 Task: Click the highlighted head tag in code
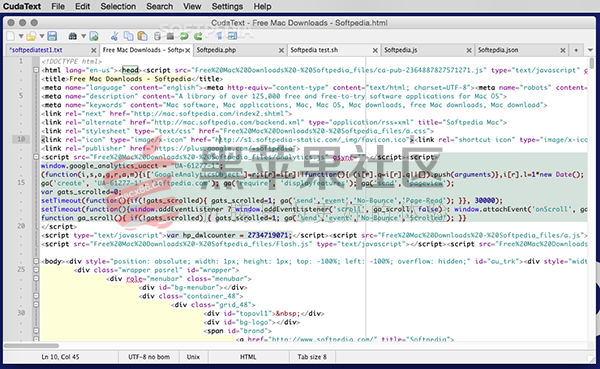point(130,70)
